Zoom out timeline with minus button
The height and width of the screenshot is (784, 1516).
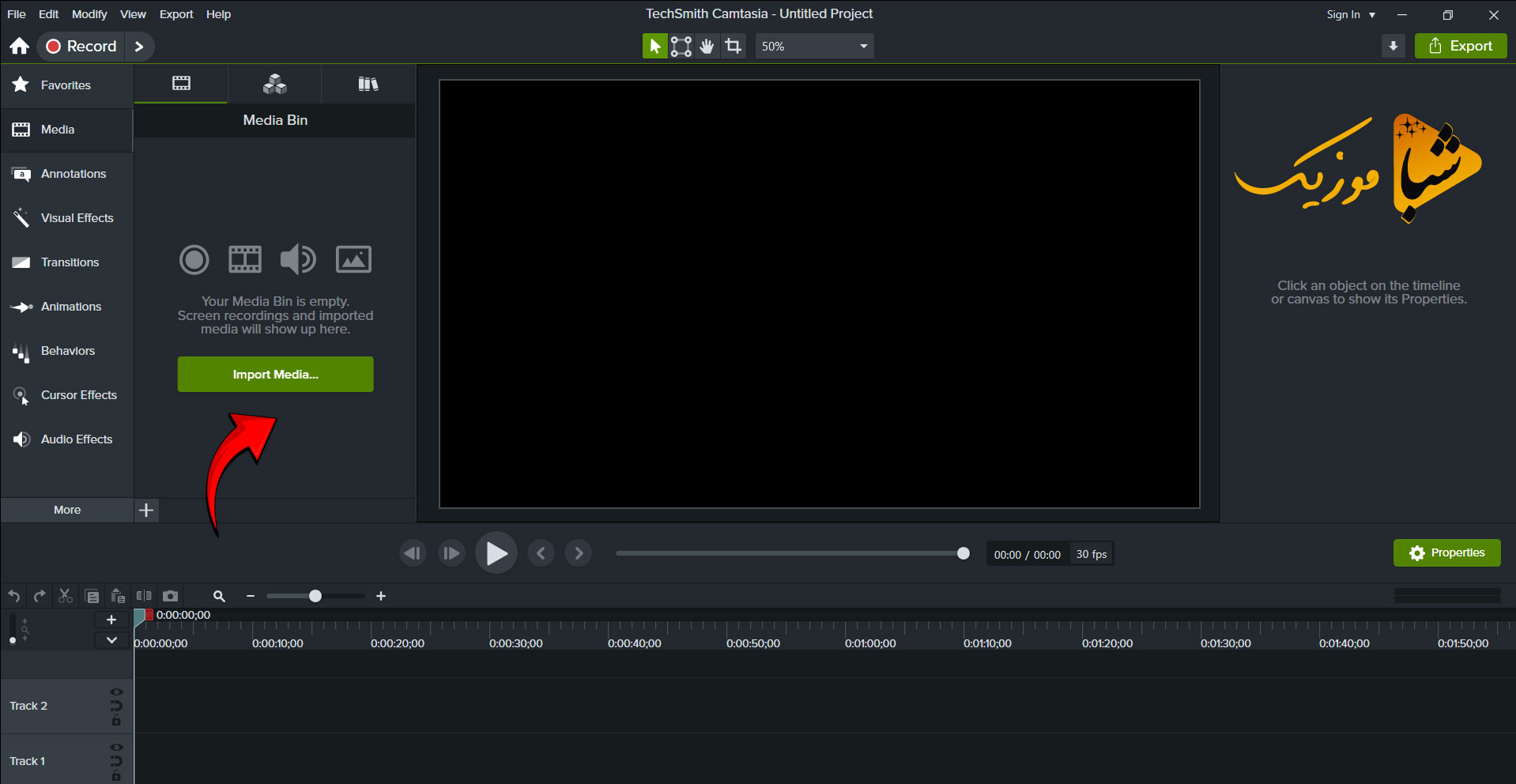pyautogui.click(x=251, y=596)
